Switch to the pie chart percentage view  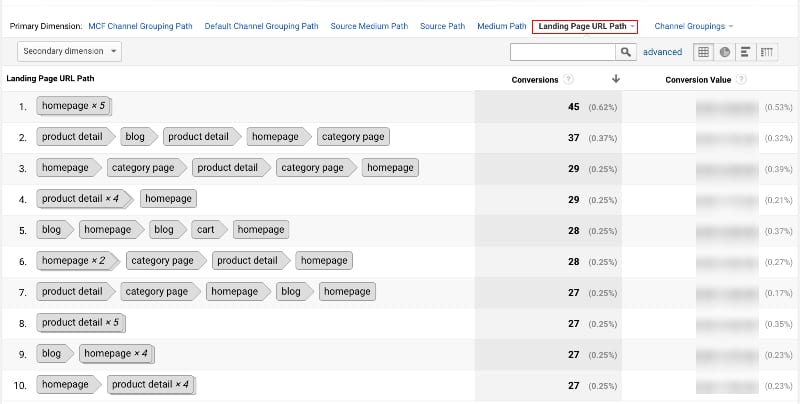(724, 52)
